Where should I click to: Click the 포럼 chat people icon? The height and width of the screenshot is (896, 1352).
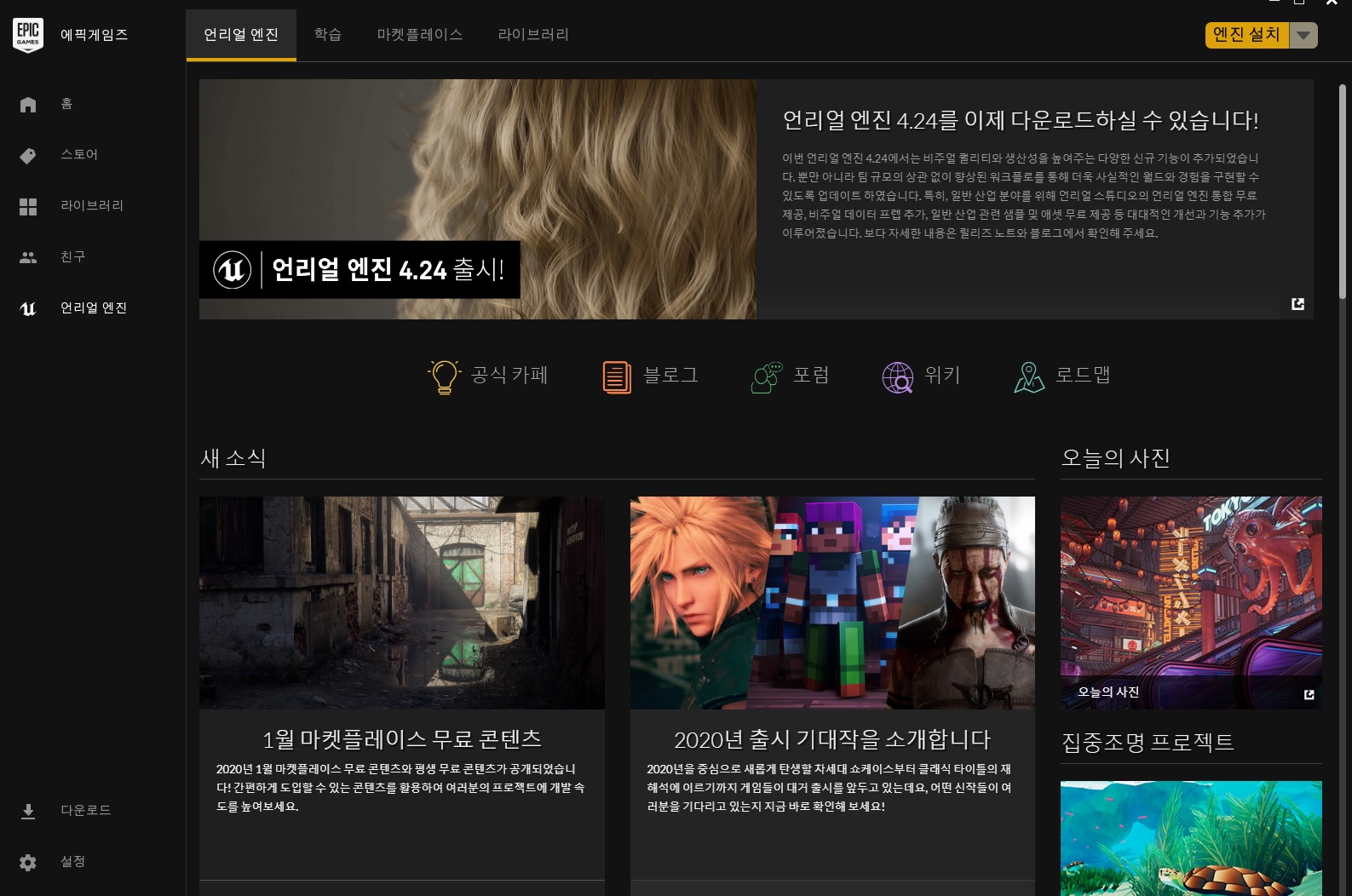pos(767,376)
